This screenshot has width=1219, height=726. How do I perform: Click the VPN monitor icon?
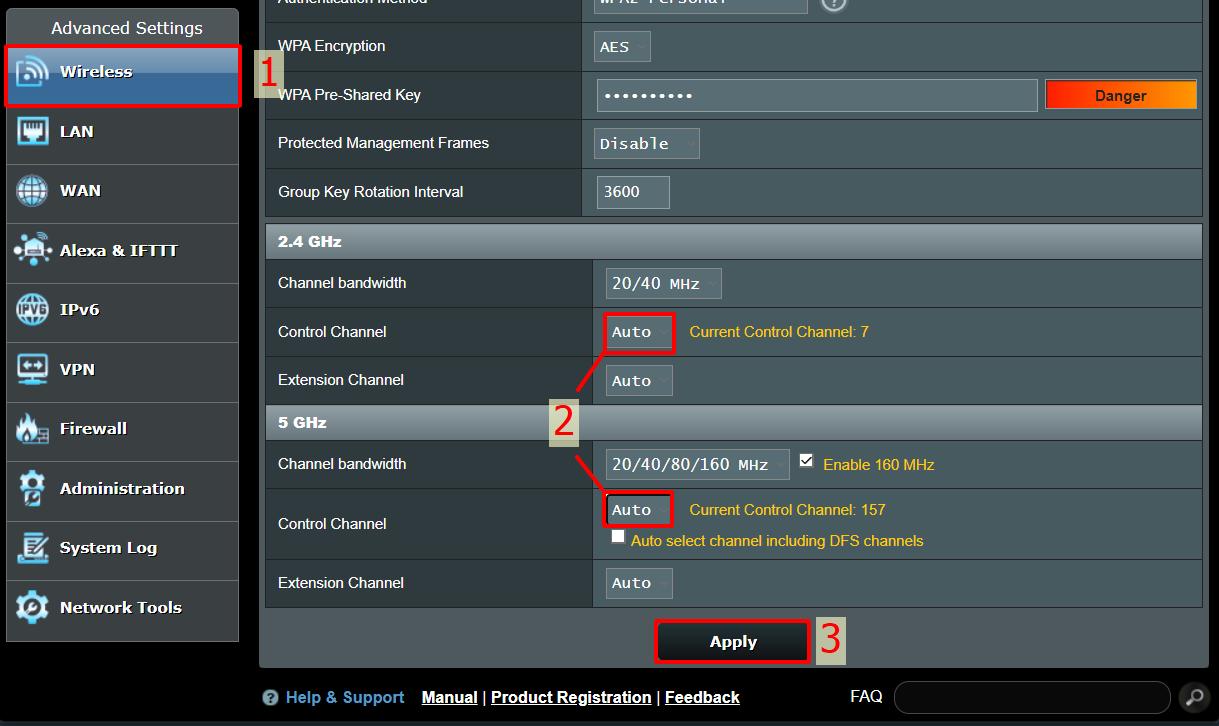point(32,369)
